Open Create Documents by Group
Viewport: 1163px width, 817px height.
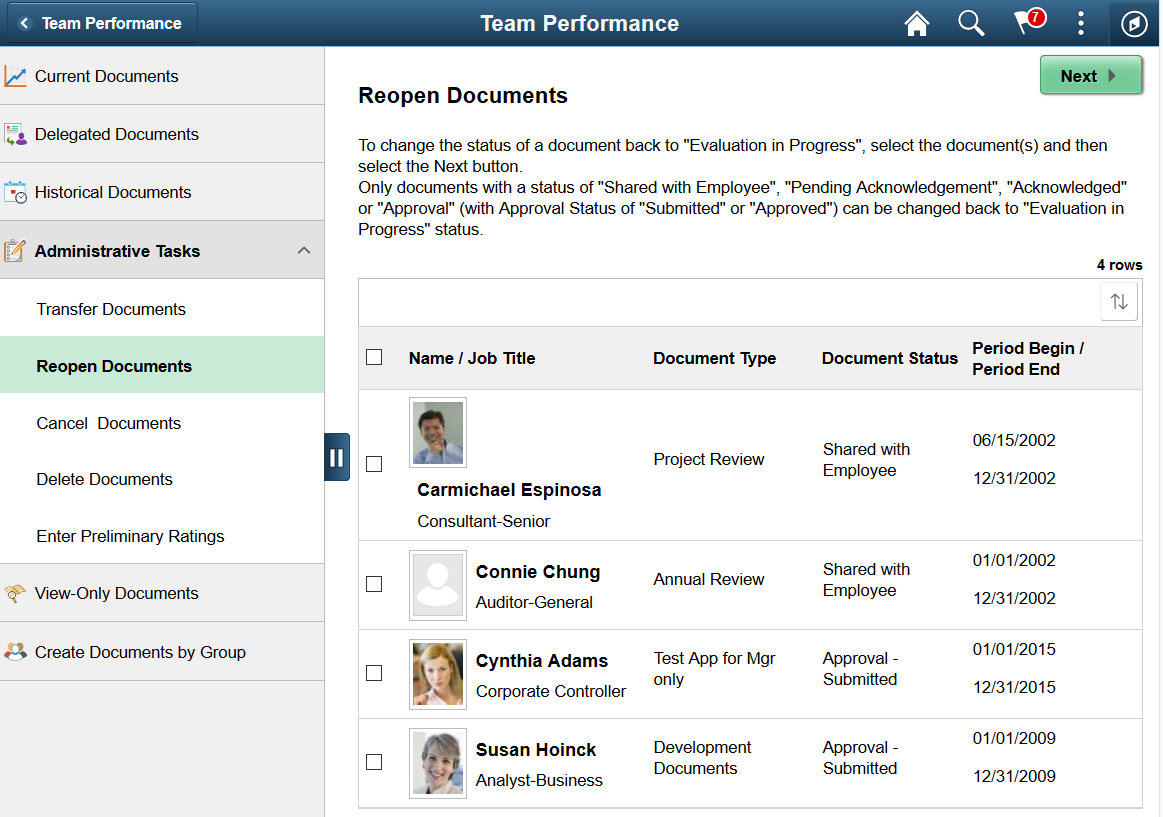[x=162, y=652]
